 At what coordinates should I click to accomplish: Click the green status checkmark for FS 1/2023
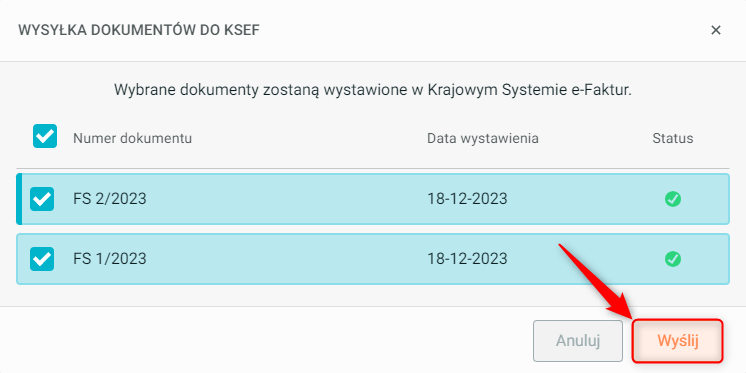pyautogui.click(x=673, y=259)
